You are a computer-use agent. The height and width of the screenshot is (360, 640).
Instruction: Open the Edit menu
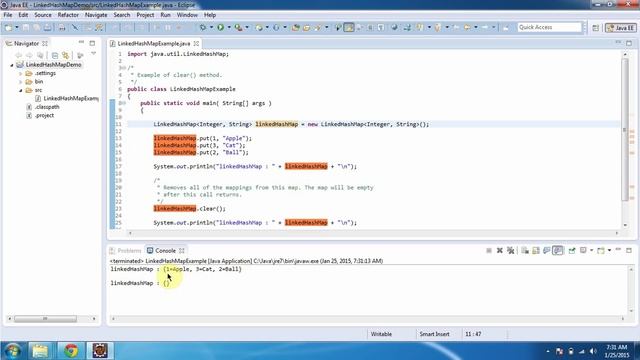[23, 15]
